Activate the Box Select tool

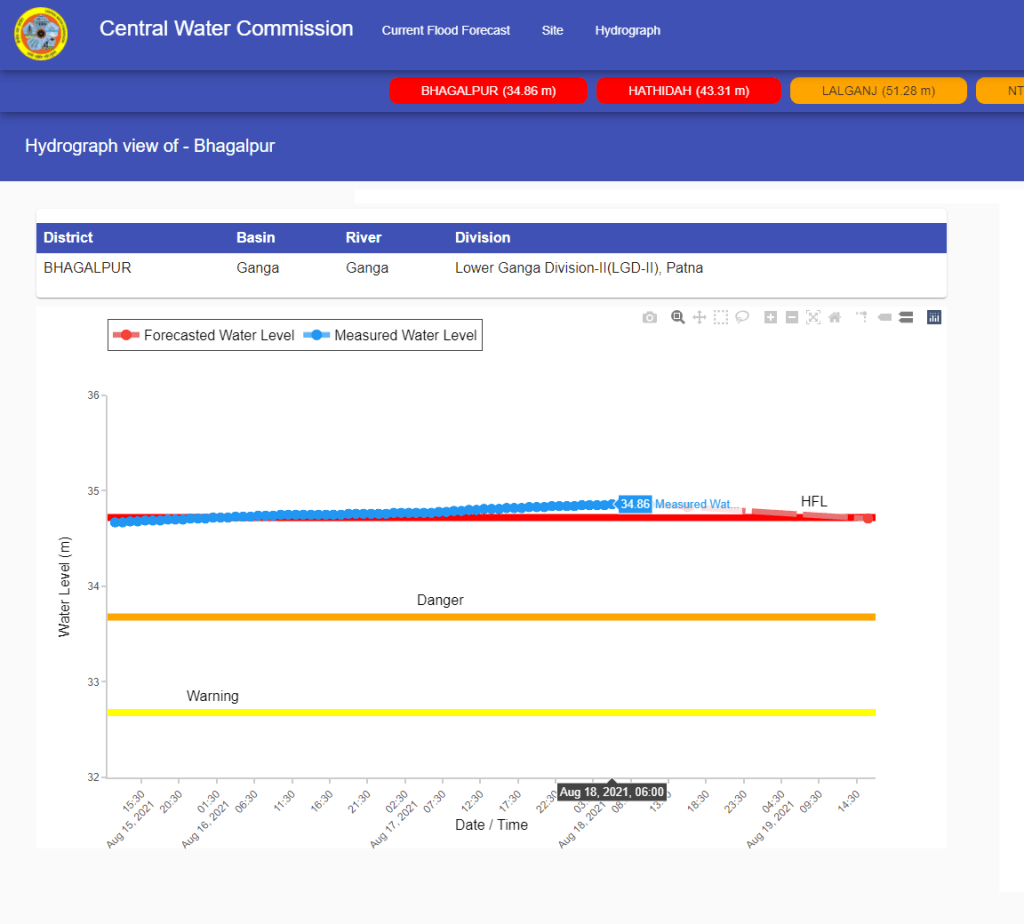720,317
